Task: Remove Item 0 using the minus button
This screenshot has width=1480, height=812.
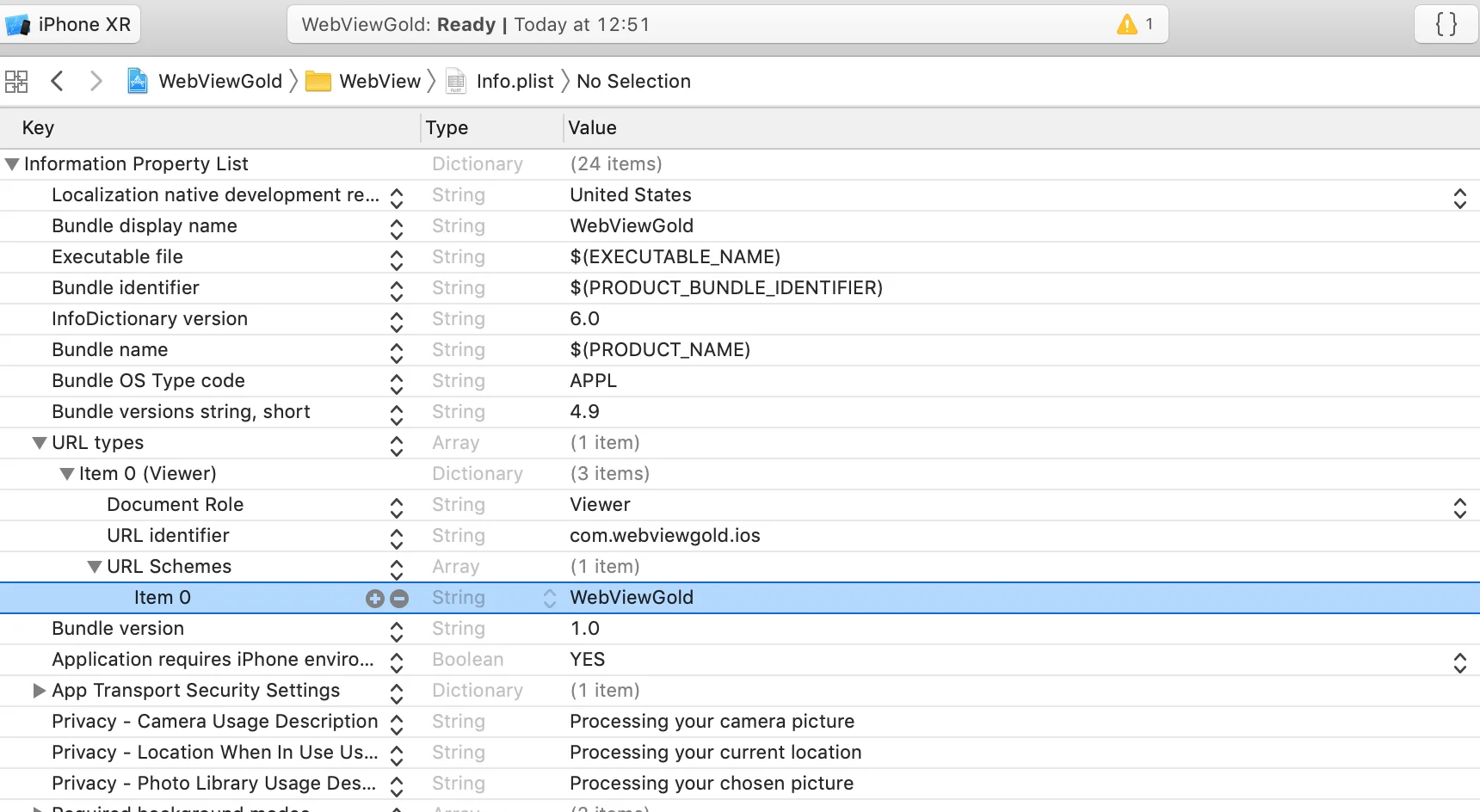Action: coord(399,598)
